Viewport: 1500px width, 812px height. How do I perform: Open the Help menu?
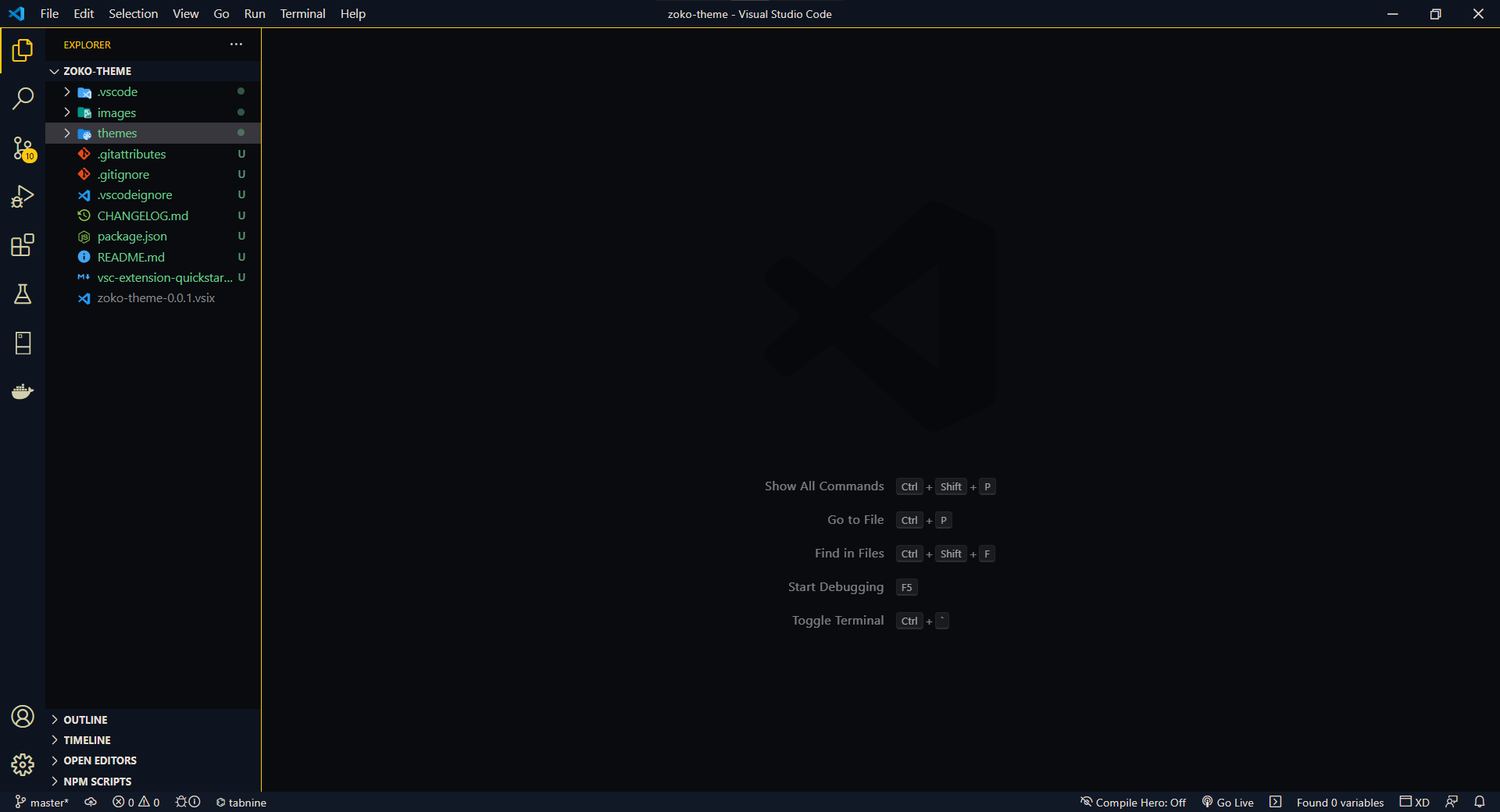[x=352, y=13]
